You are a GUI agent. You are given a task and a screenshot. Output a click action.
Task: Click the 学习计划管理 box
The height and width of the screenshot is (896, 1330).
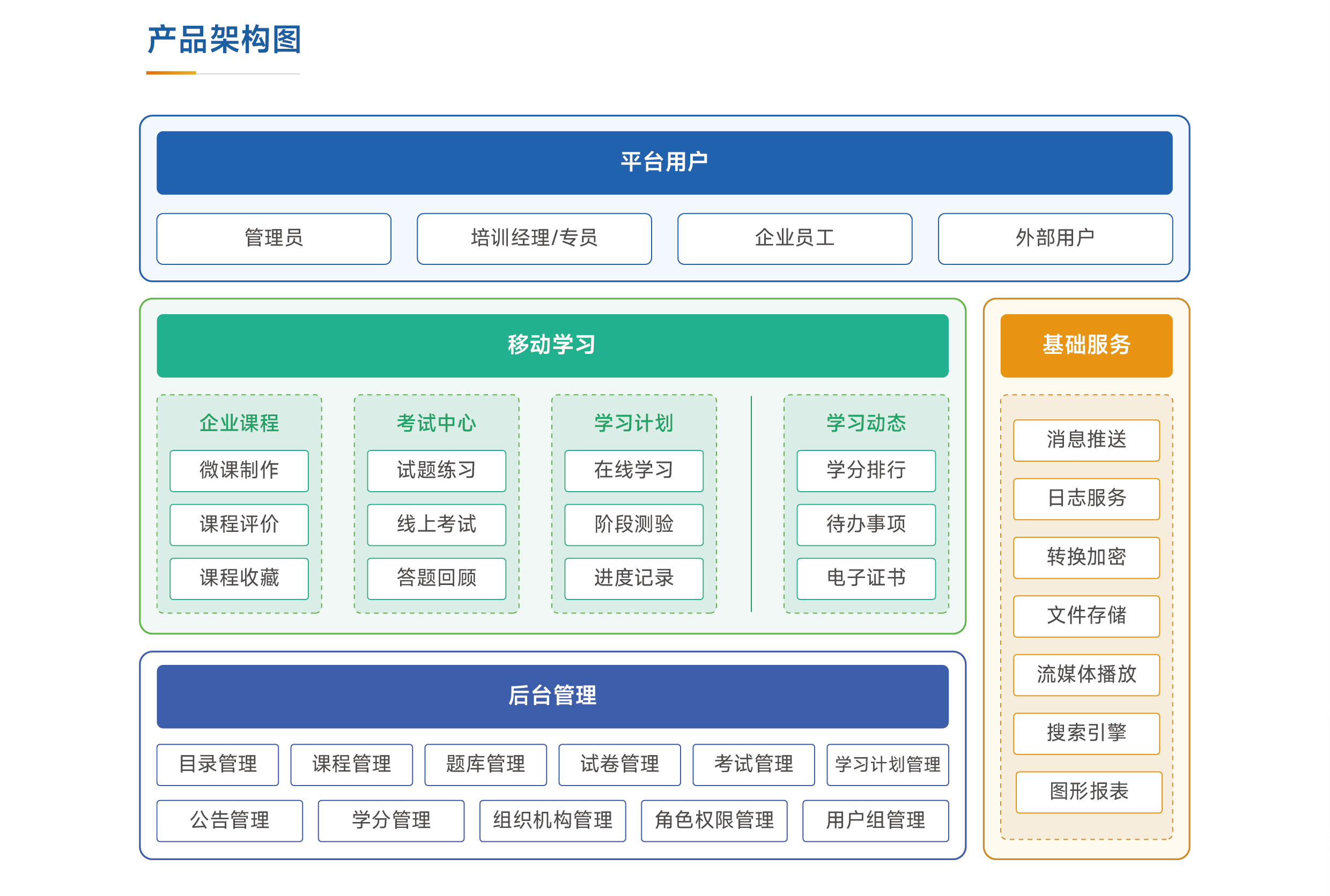pyautogui.click(x=887, y=764)
